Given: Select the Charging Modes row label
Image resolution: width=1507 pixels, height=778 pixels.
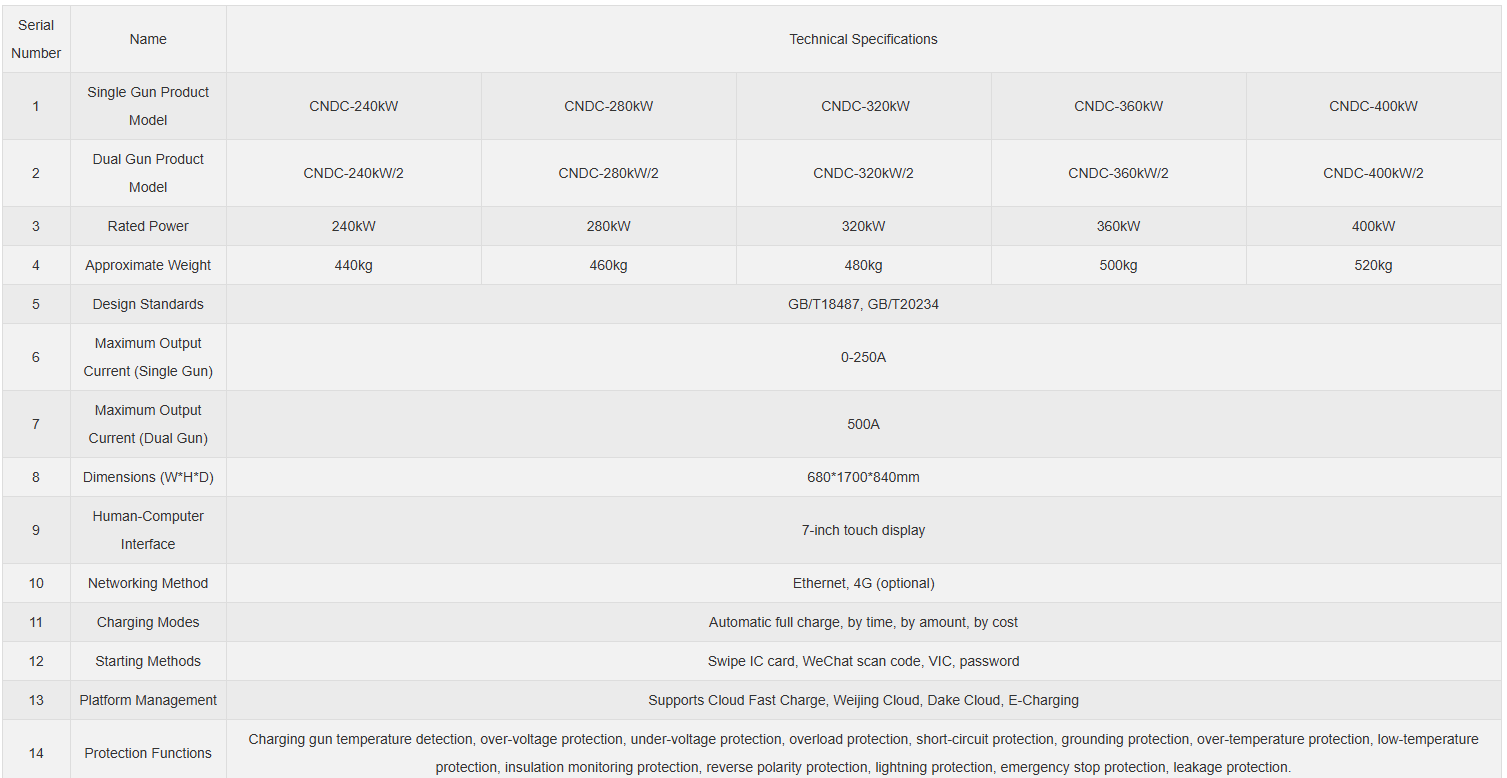Looking at the screenshot, I should click(148, 622).
